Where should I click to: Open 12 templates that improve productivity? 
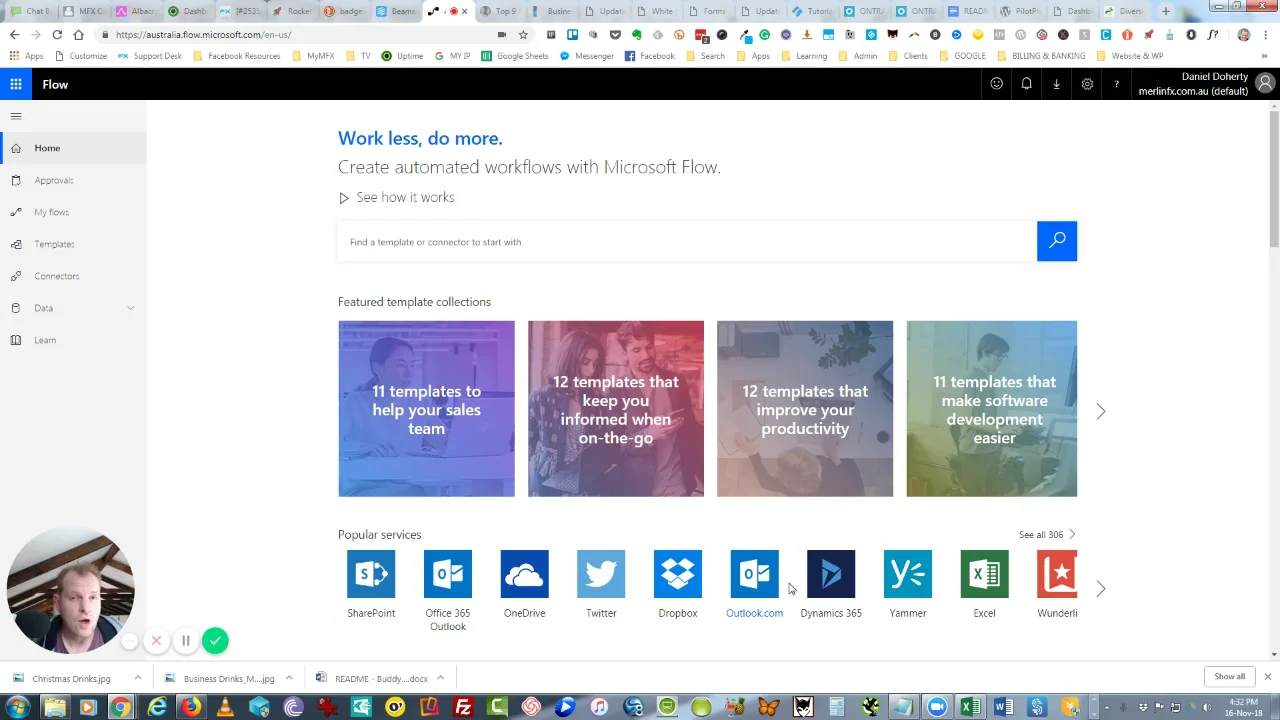[805, 409]
